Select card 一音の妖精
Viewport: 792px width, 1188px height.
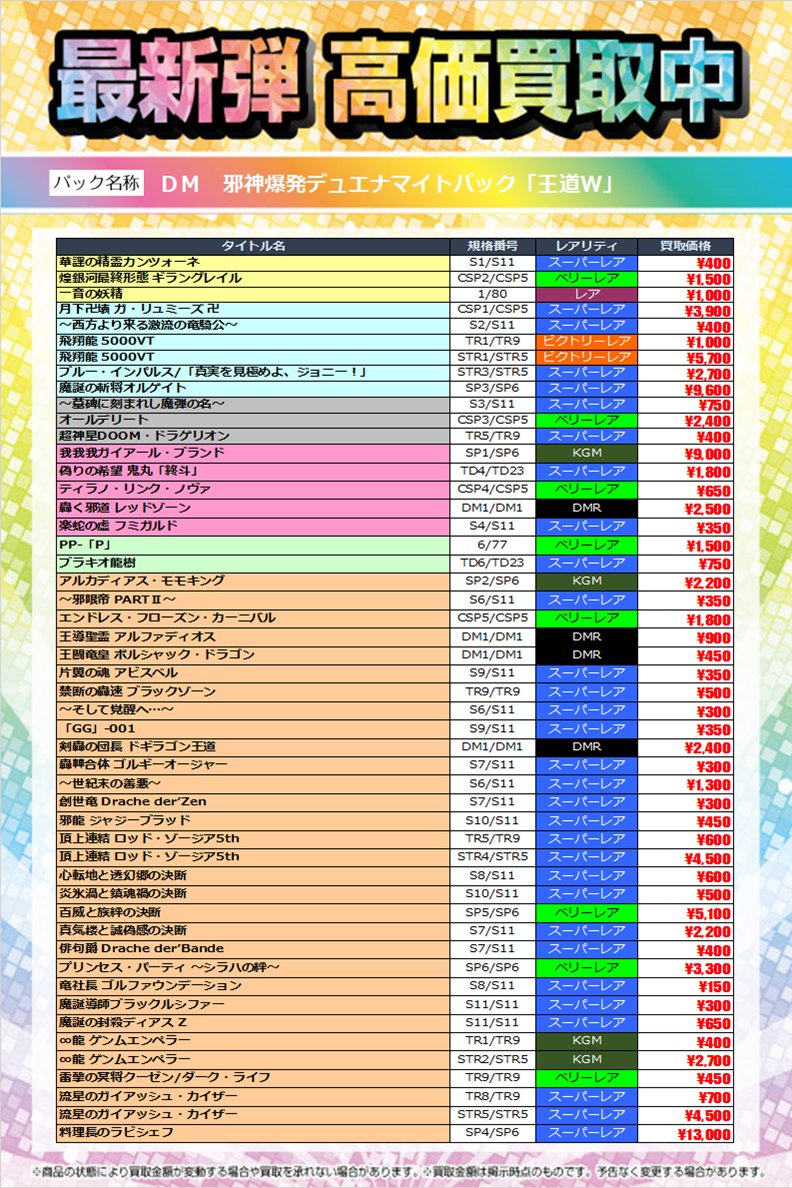coord(91,294)
